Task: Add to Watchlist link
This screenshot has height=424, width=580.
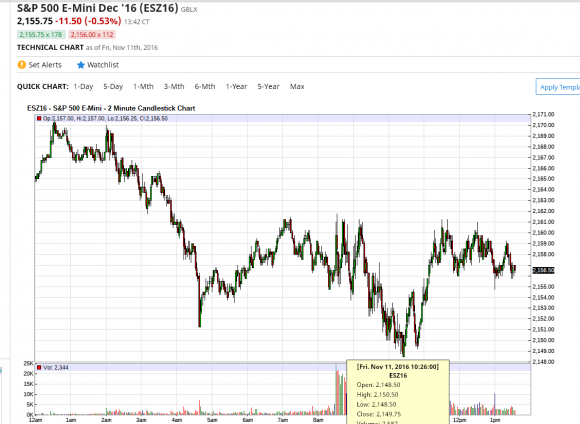Action: click(x=103, y=65)
